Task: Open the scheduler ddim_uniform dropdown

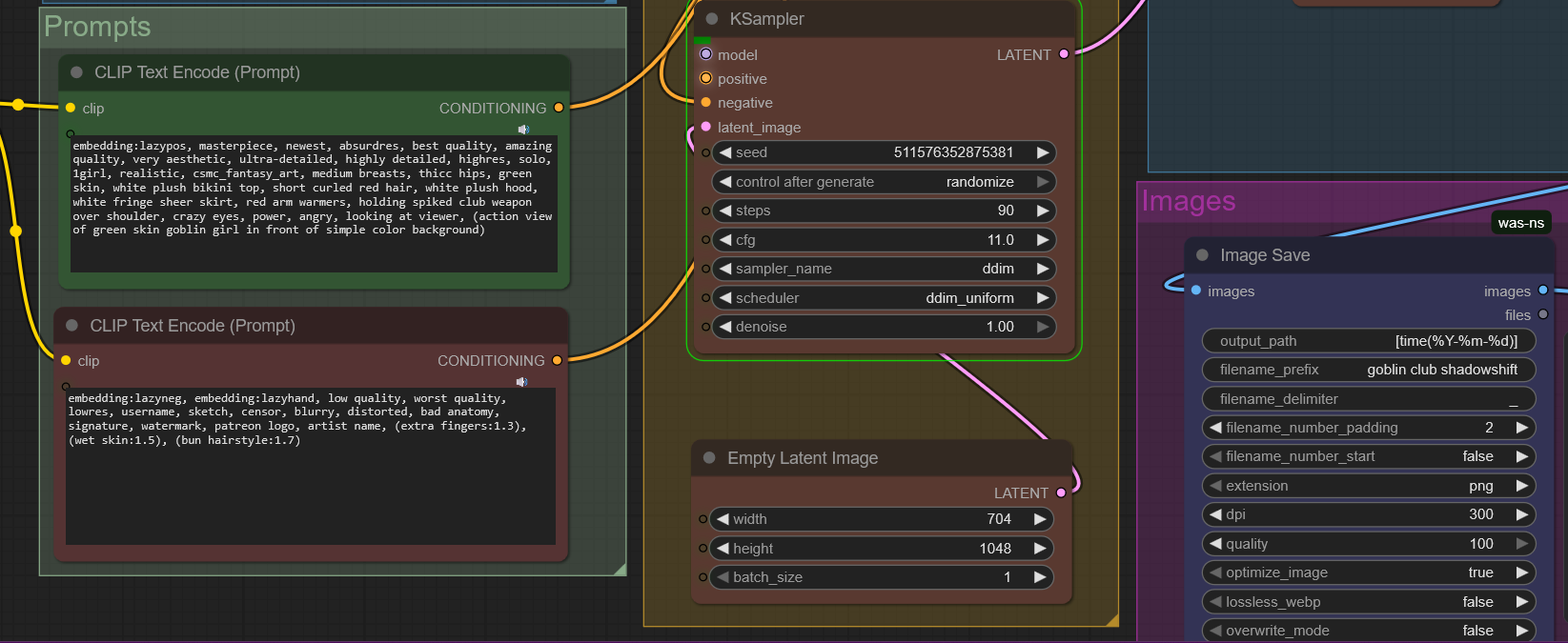Action: coord(884,298)
